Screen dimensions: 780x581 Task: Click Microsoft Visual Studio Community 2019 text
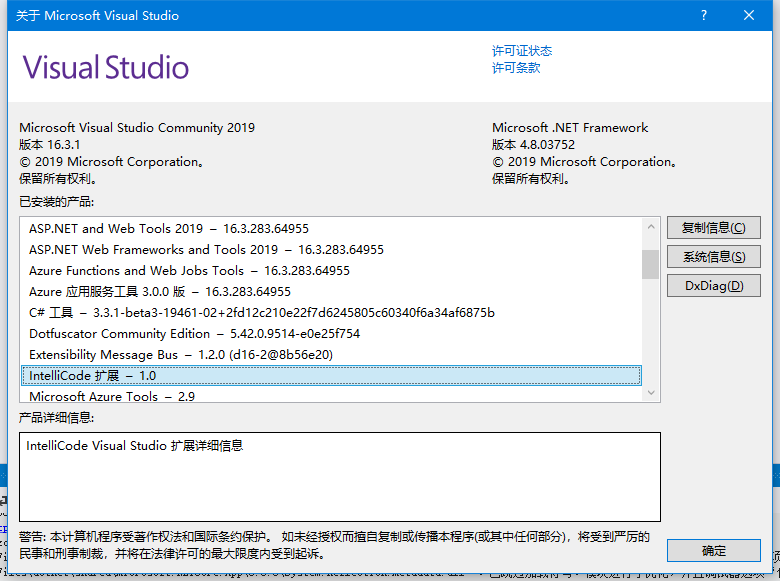137,128
